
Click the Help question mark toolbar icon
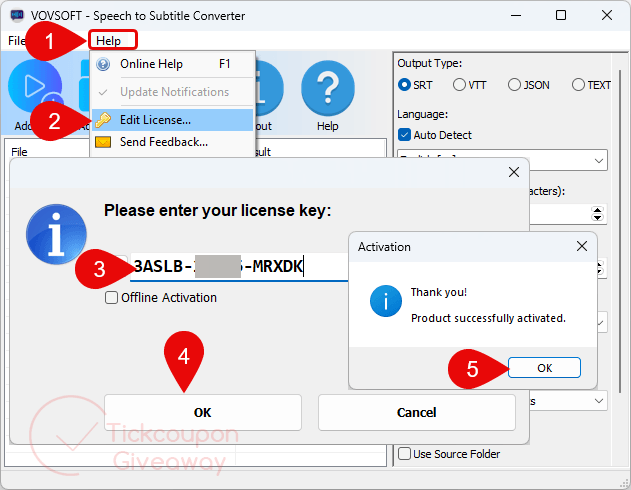pos(328,88)
